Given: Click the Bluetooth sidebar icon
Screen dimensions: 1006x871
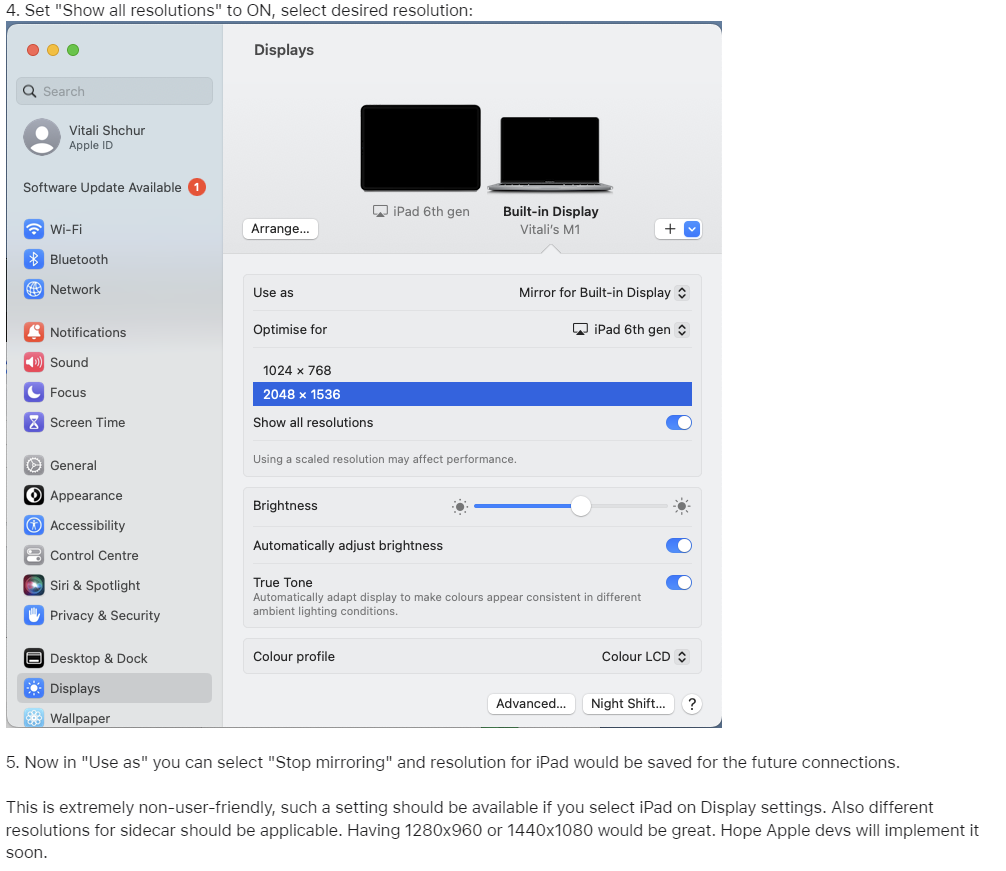Looking at the screenshot, I should click(34, 259).
